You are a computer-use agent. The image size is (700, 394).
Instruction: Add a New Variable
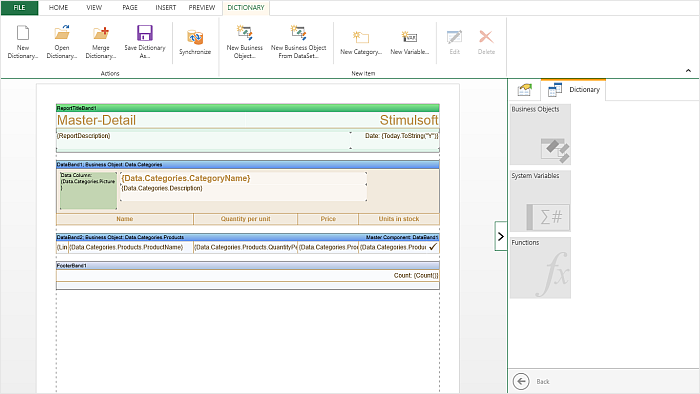(x=410, y=43)
